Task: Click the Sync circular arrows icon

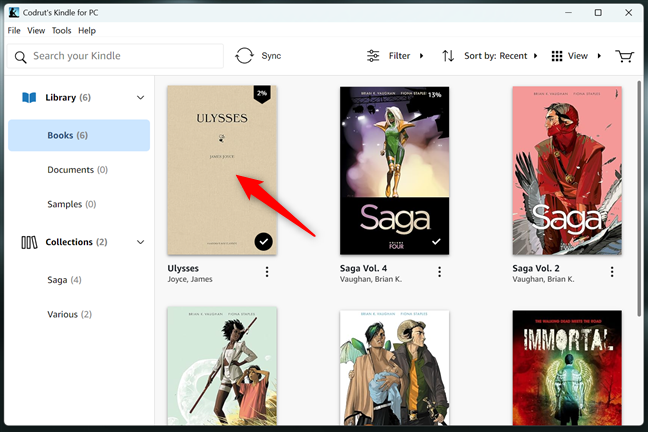Action: [x=244, y=56]
